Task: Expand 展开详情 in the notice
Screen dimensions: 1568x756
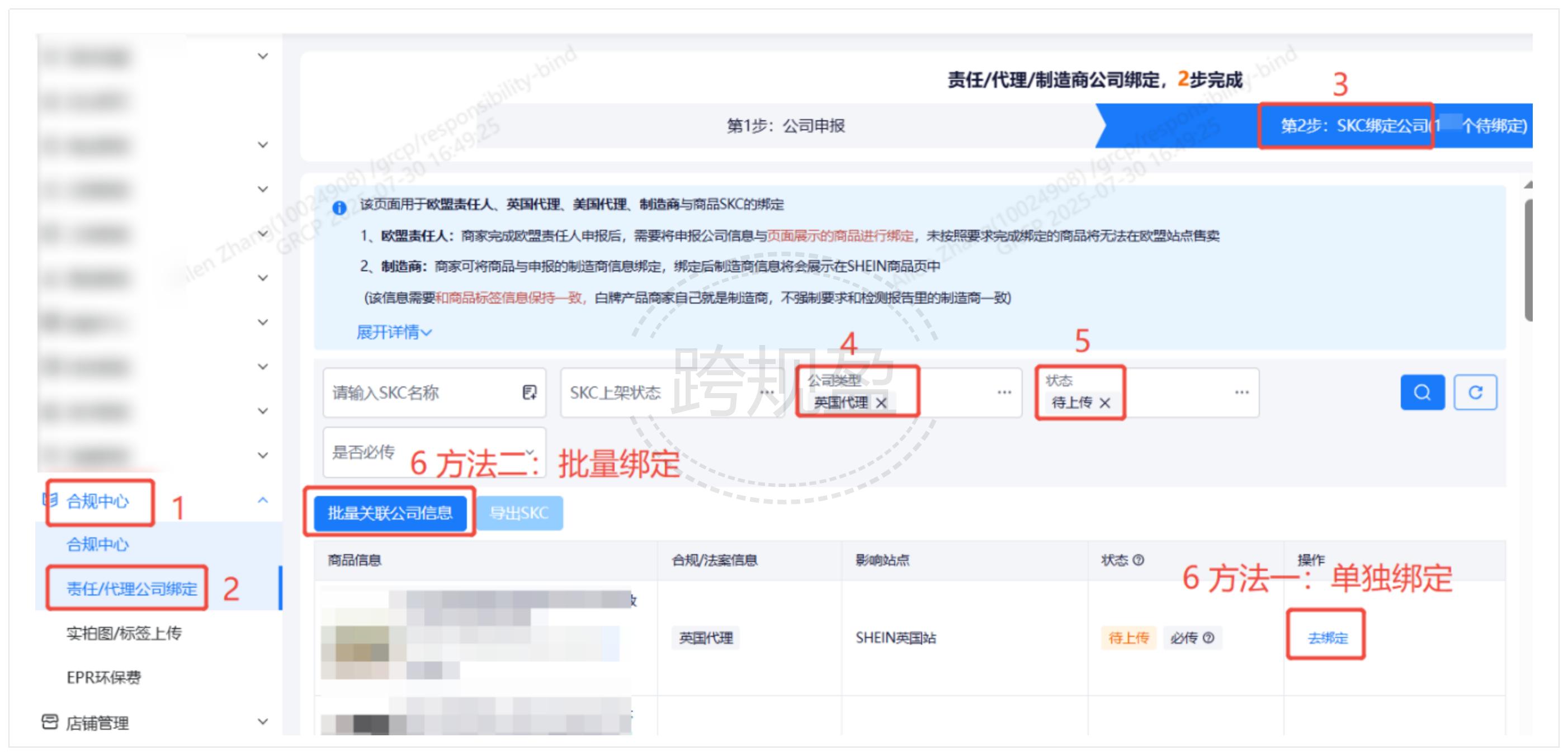Action: 393,332
